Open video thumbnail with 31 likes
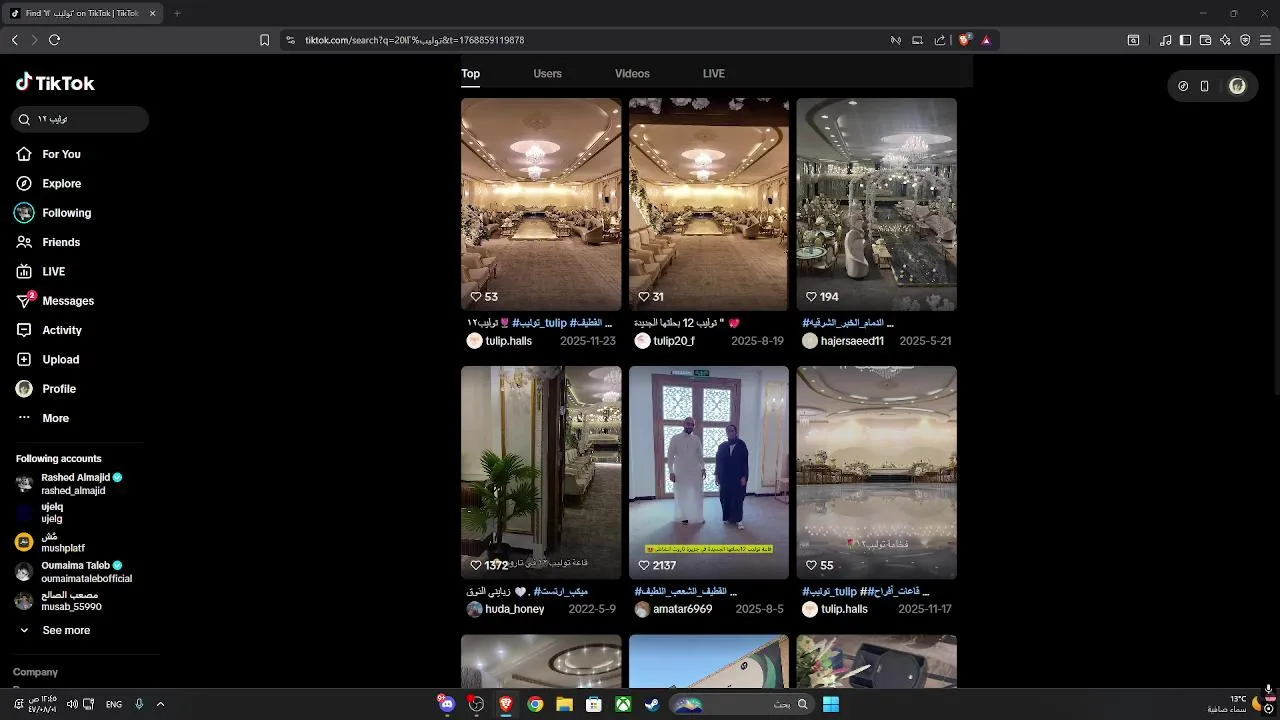The image size is (1280, 720). [x=709, y=204]
